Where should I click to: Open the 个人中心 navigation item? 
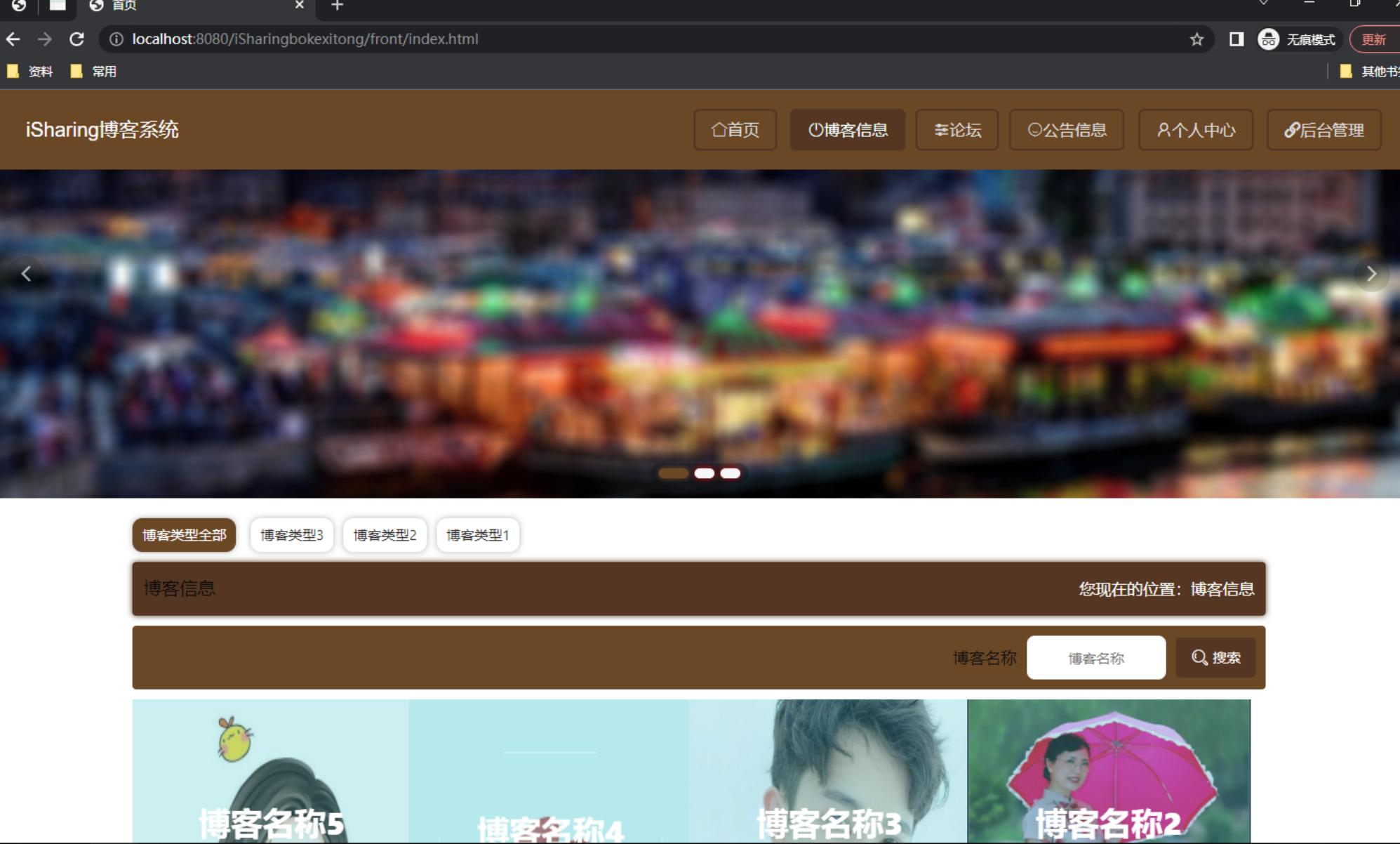[x=1196, y=130]
